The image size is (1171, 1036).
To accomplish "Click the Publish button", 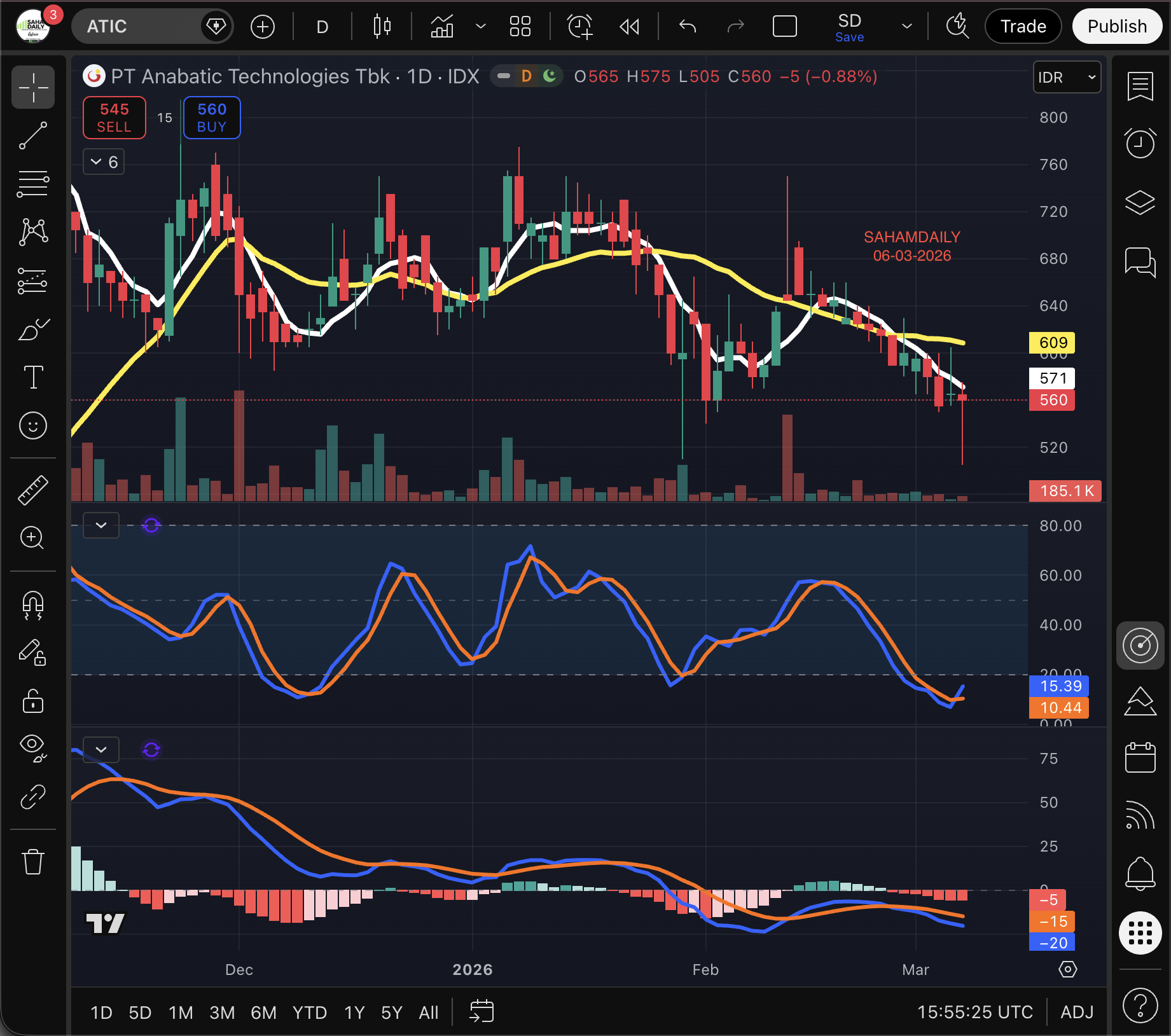I will click(1117, 27).
